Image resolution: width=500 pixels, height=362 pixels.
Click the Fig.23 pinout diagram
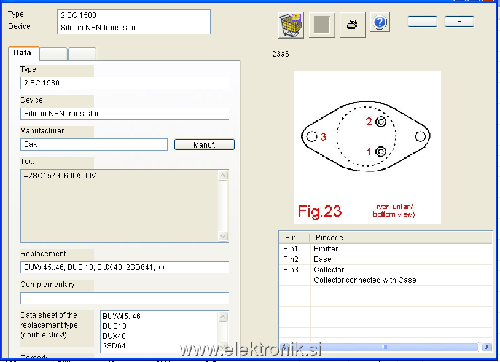click(367, 147)
